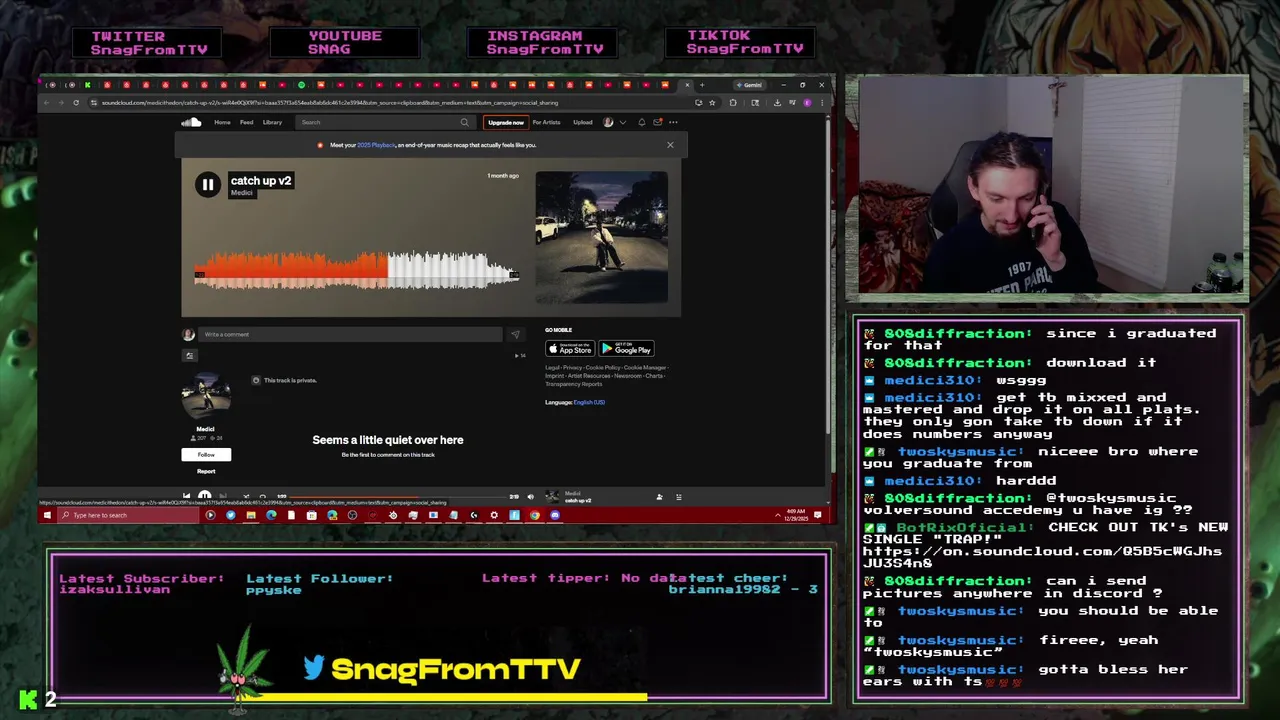Mute the volume speaker icon
Screen dimensions: 1280x720
pyautogui.click(x=531, y=497)
